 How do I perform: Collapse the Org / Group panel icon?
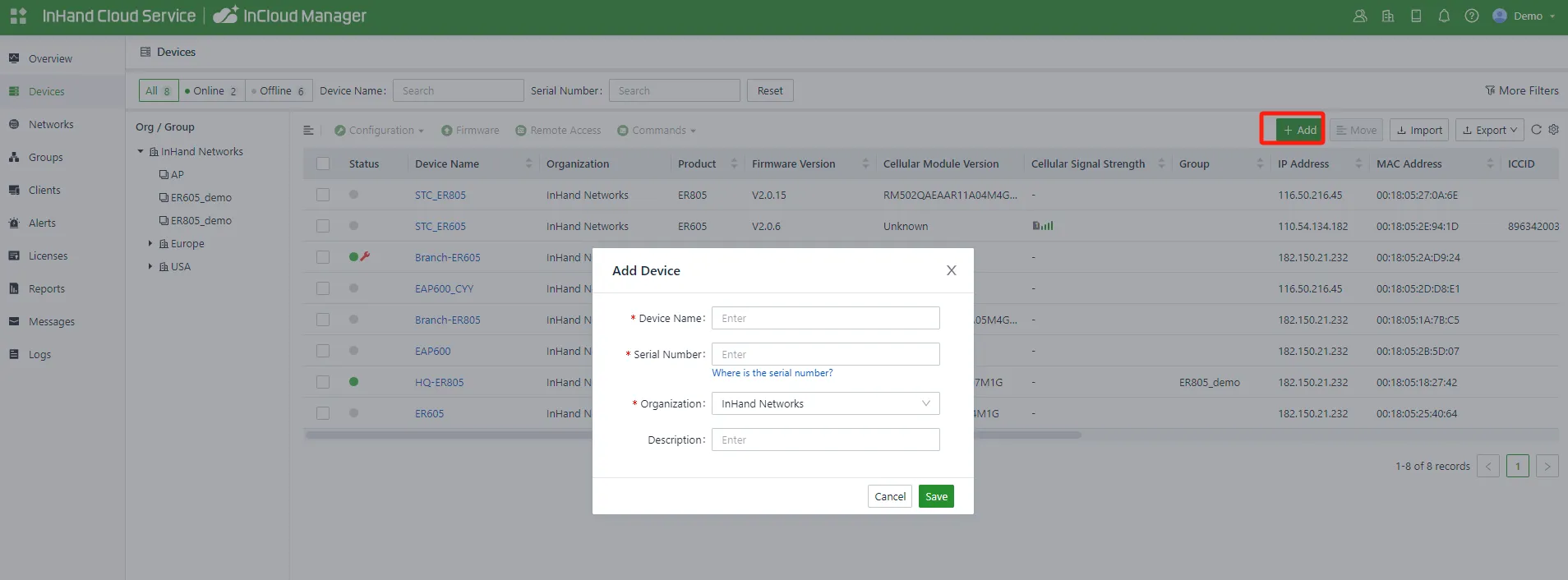coord(308,131)
